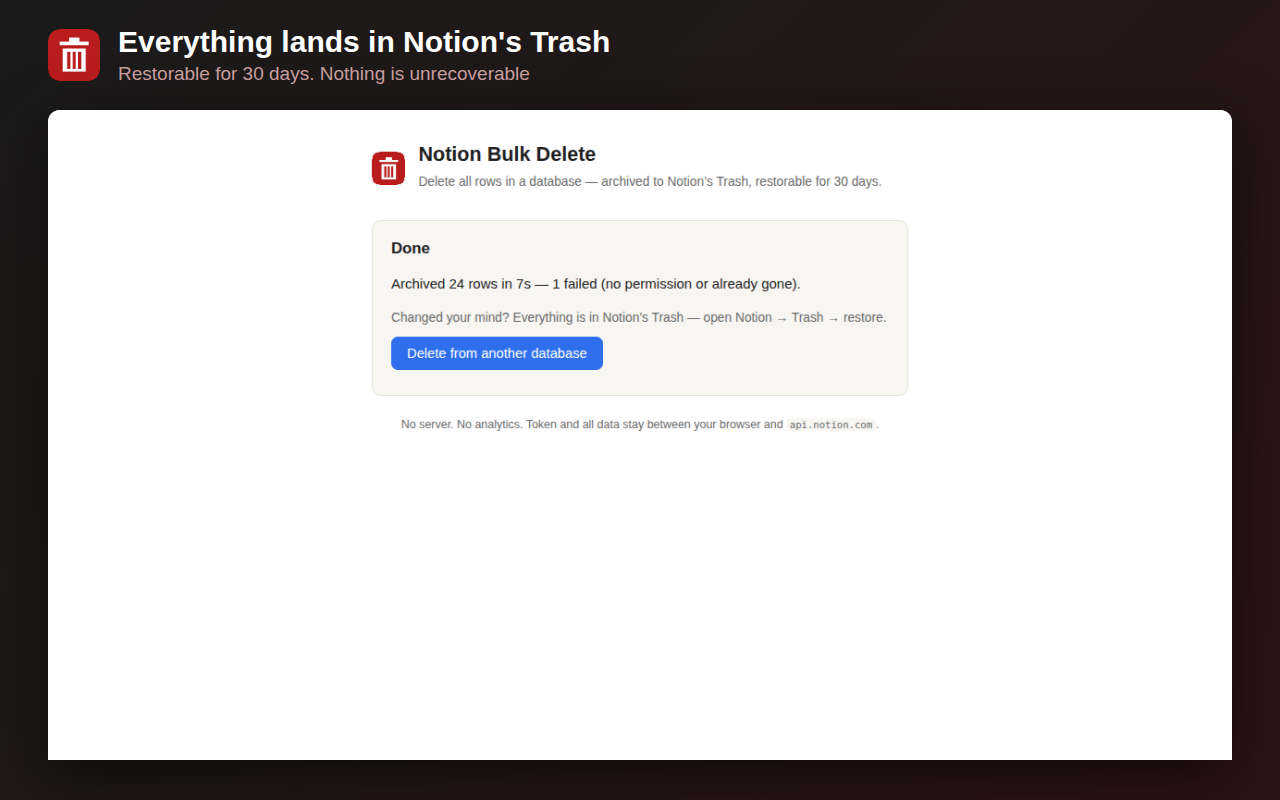Click the "No server. No analytics." footer note
Viewport: 1280px width, 800px height.
pyautogui.click(x=640, y=425)
